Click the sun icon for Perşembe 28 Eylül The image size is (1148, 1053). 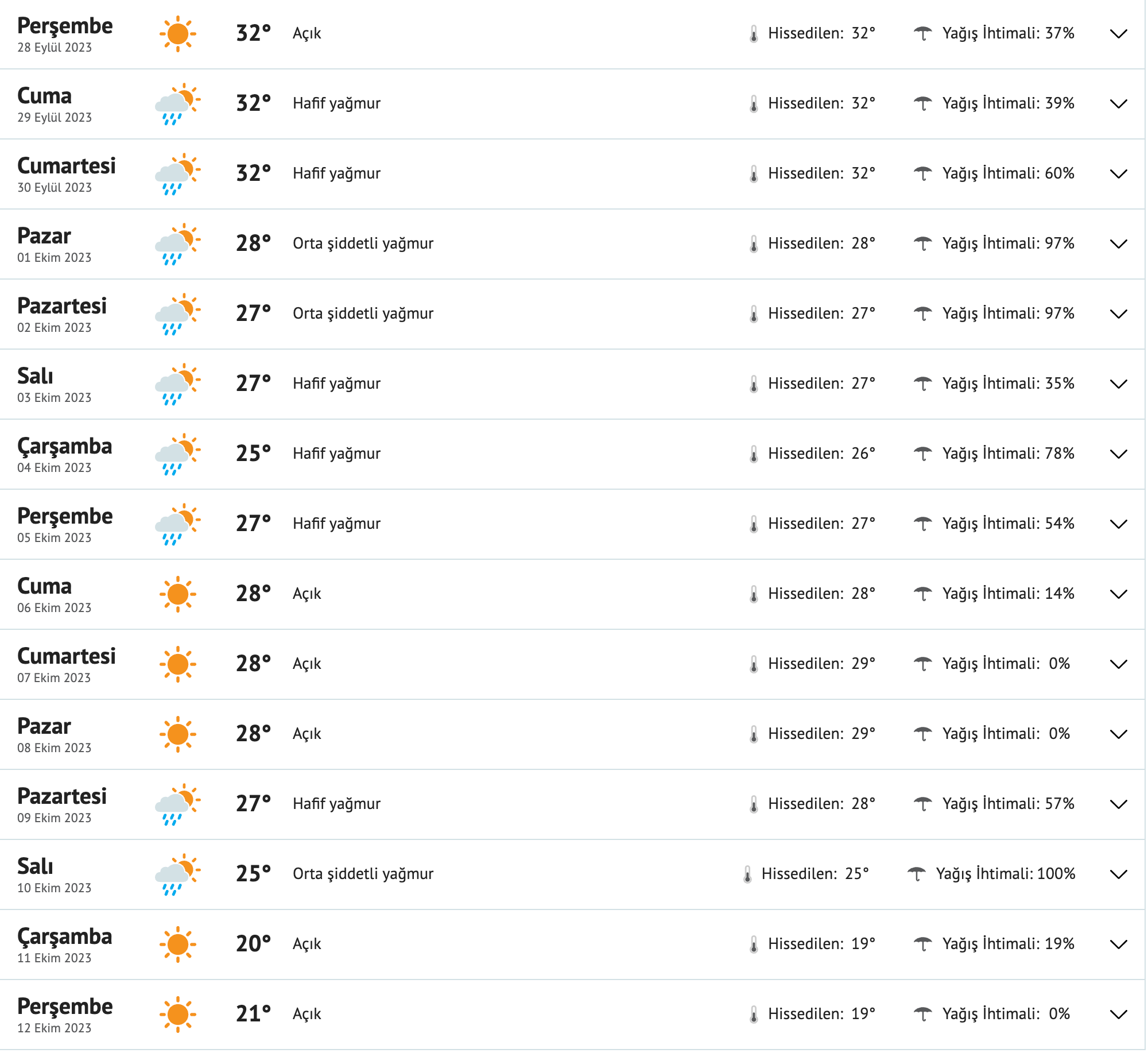[x=178, y=33]
